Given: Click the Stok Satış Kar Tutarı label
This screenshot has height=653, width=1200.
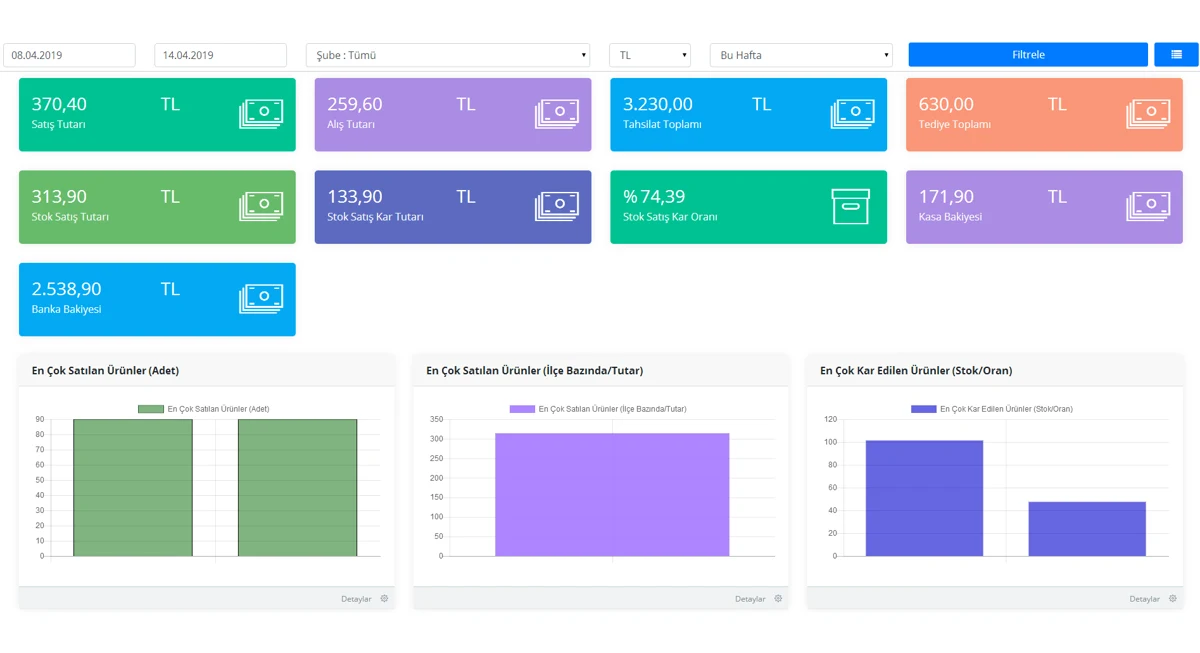Looking at the screenshot, I should [x=376, y=217].
